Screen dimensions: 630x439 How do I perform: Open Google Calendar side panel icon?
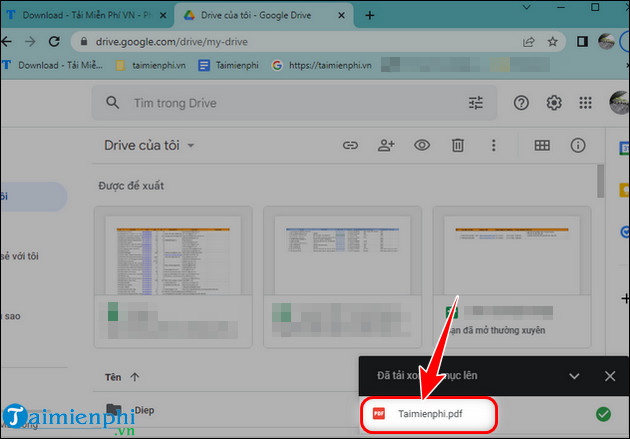point(625,148)
